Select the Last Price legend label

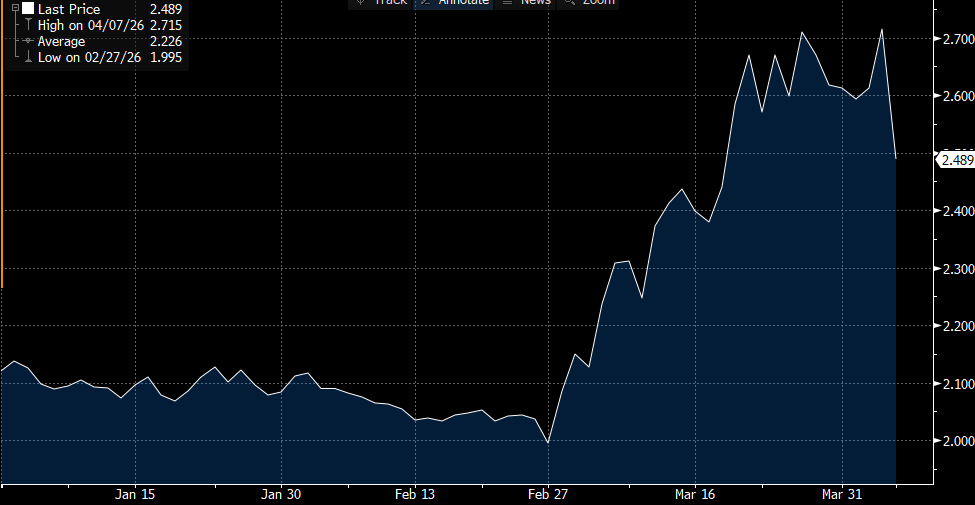69,9
